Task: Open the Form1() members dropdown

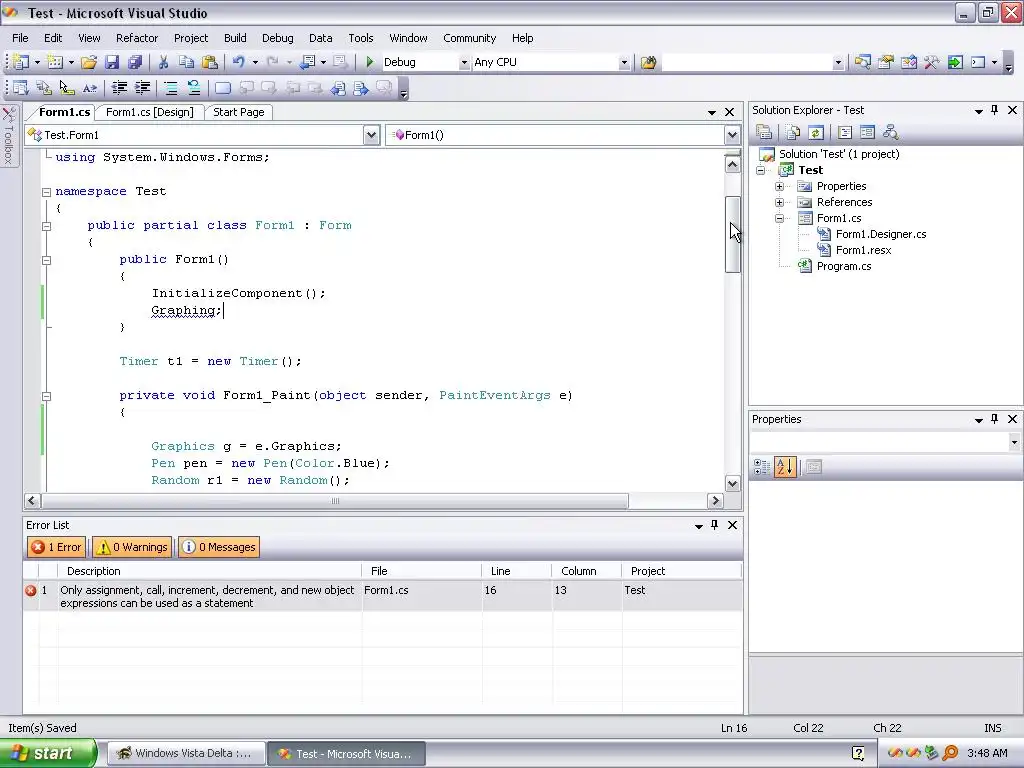Action: click(732, 135)
